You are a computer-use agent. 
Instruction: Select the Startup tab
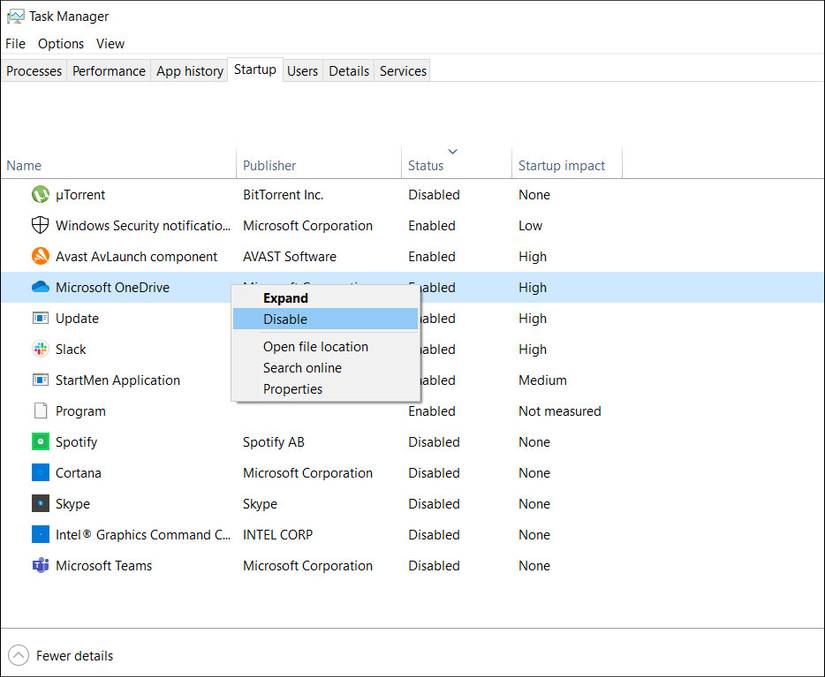[x=255, y=69]
